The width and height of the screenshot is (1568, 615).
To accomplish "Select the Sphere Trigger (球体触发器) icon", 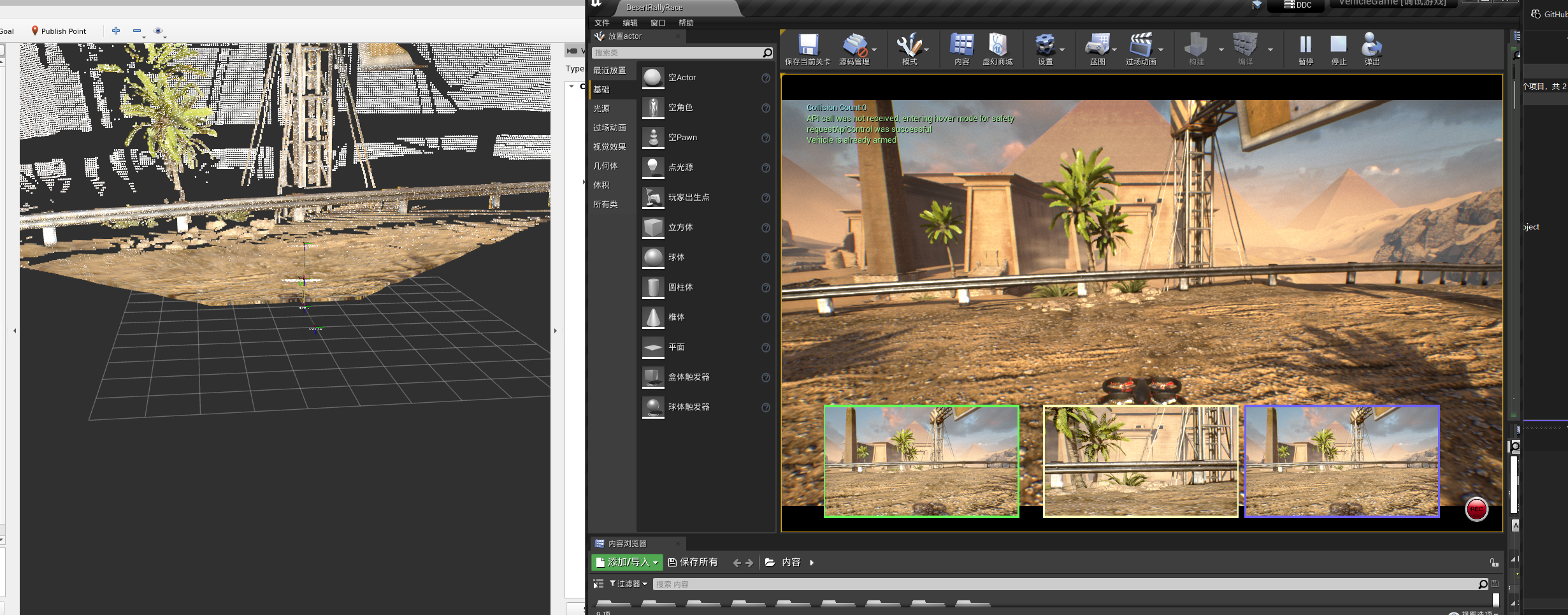I will click(x=653, y=407).
